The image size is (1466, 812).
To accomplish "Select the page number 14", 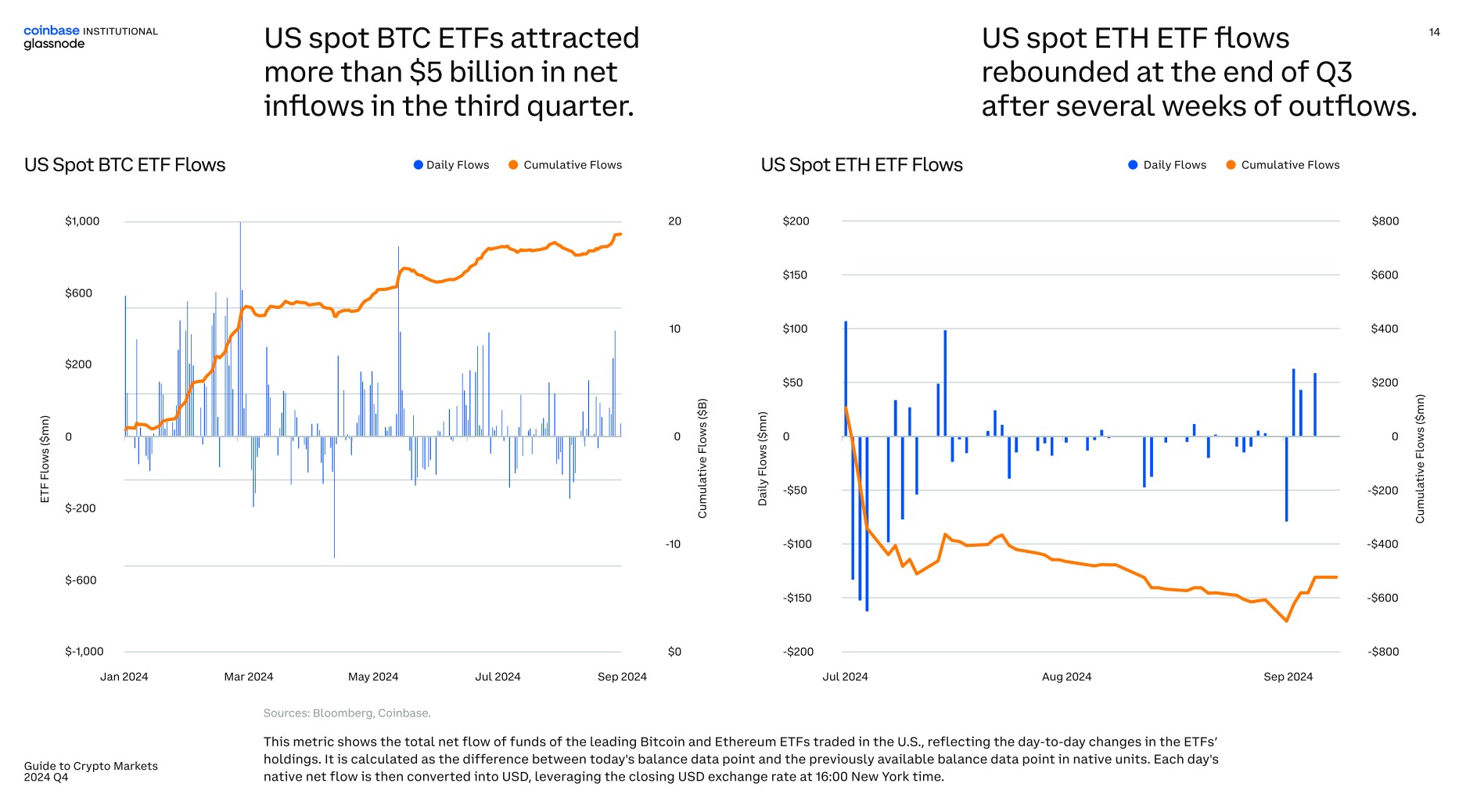I will click(x=1434, y=32).
